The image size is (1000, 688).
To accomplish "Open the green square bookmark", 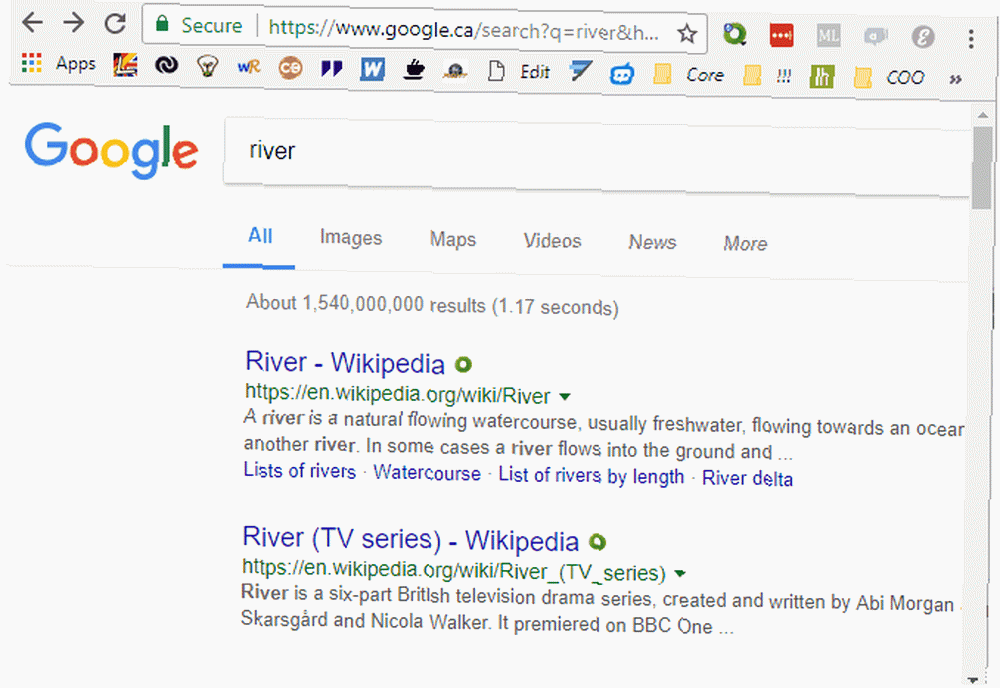I will click(x=822, y=77).
